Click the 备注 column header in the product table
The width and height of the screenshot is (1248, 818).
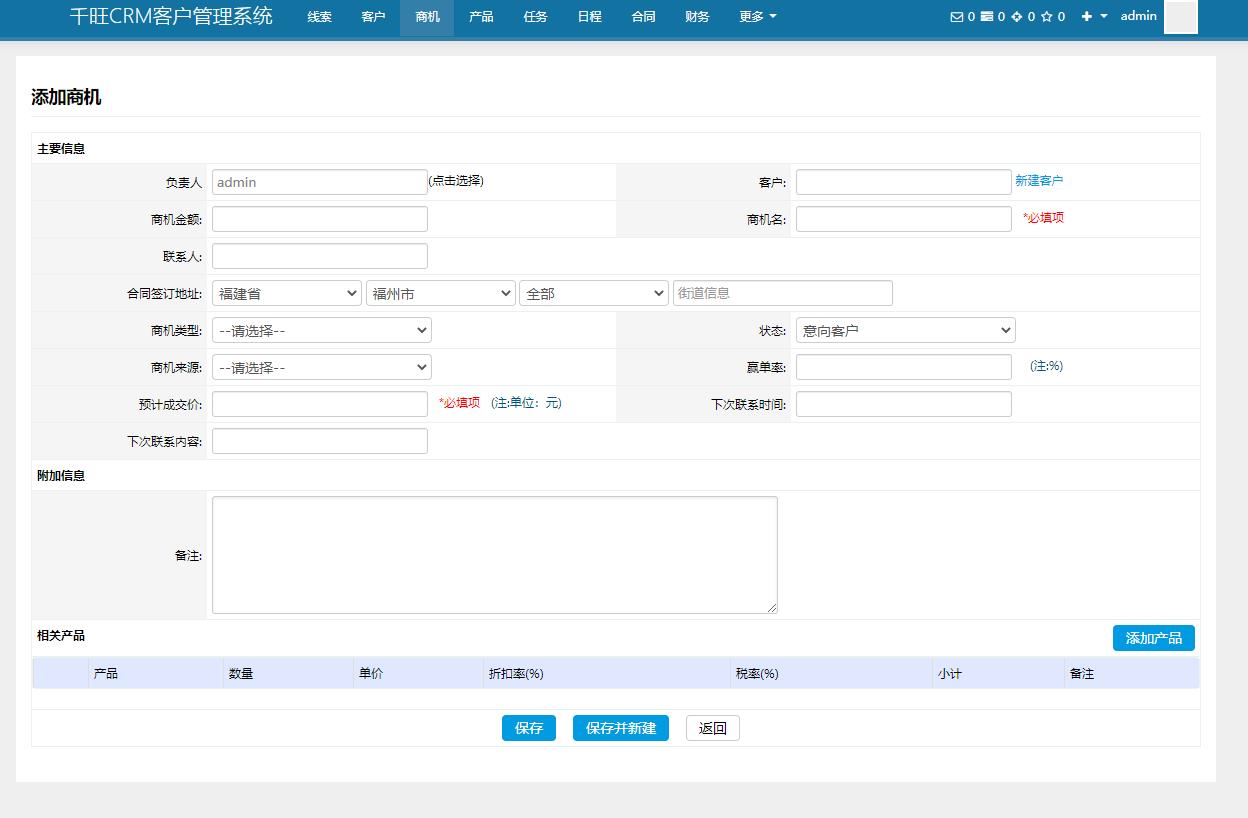tap(1082, 674)
